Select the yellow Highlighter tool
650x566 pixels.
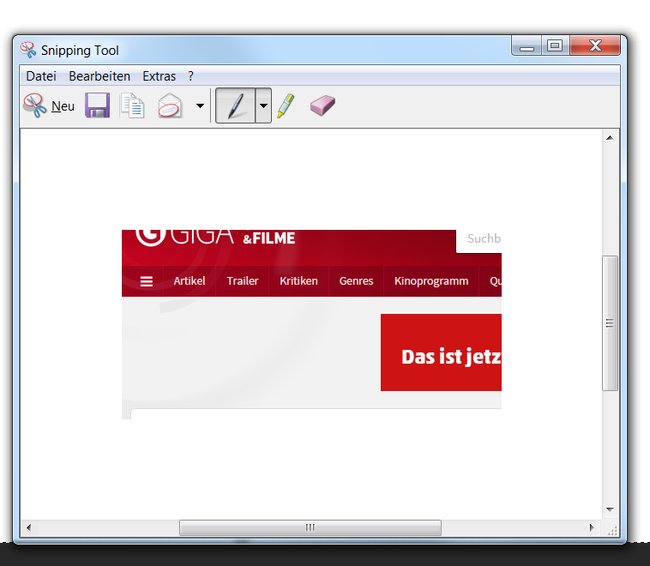286,106
